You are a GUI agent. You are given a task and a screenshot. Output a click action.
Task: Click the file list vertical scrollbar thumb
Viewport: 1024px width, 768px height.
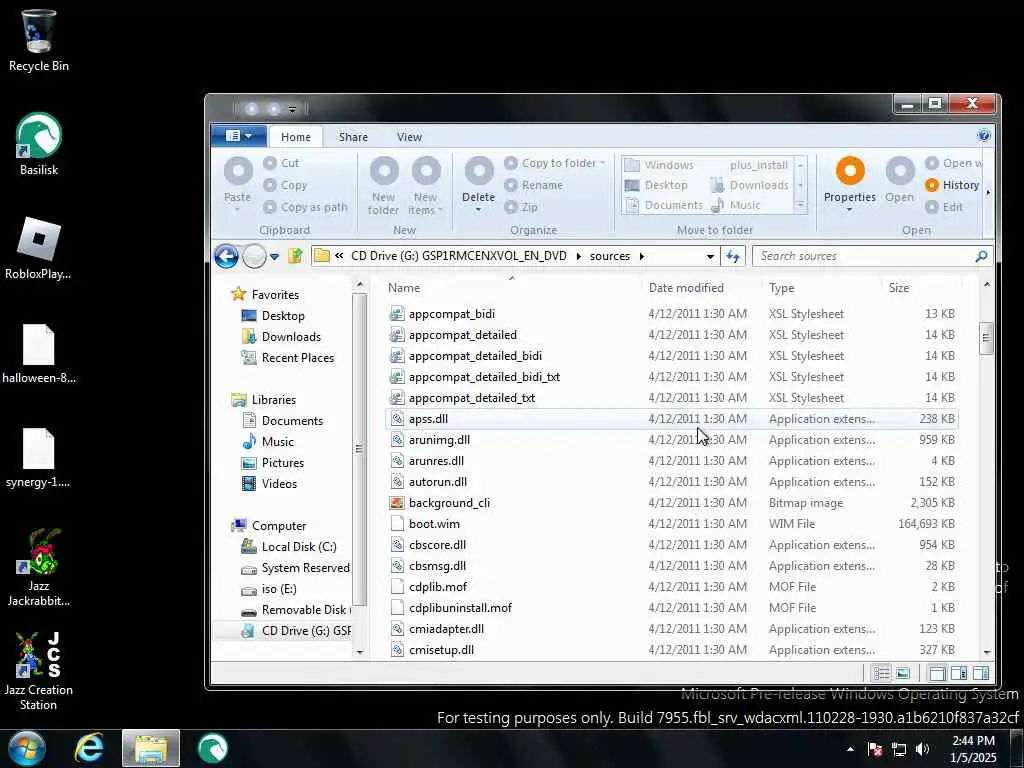tap(986, 338)
